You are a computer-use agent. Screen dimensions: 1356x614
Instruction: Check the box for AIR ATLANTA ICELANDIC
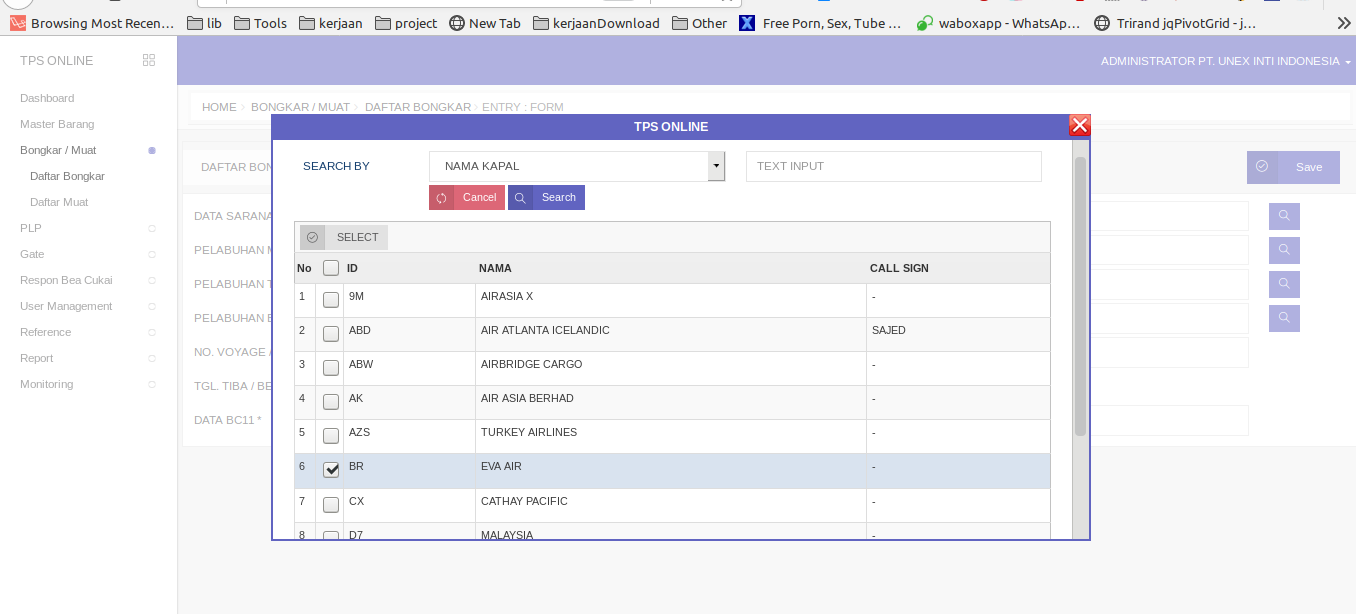(x=331, y=334)
